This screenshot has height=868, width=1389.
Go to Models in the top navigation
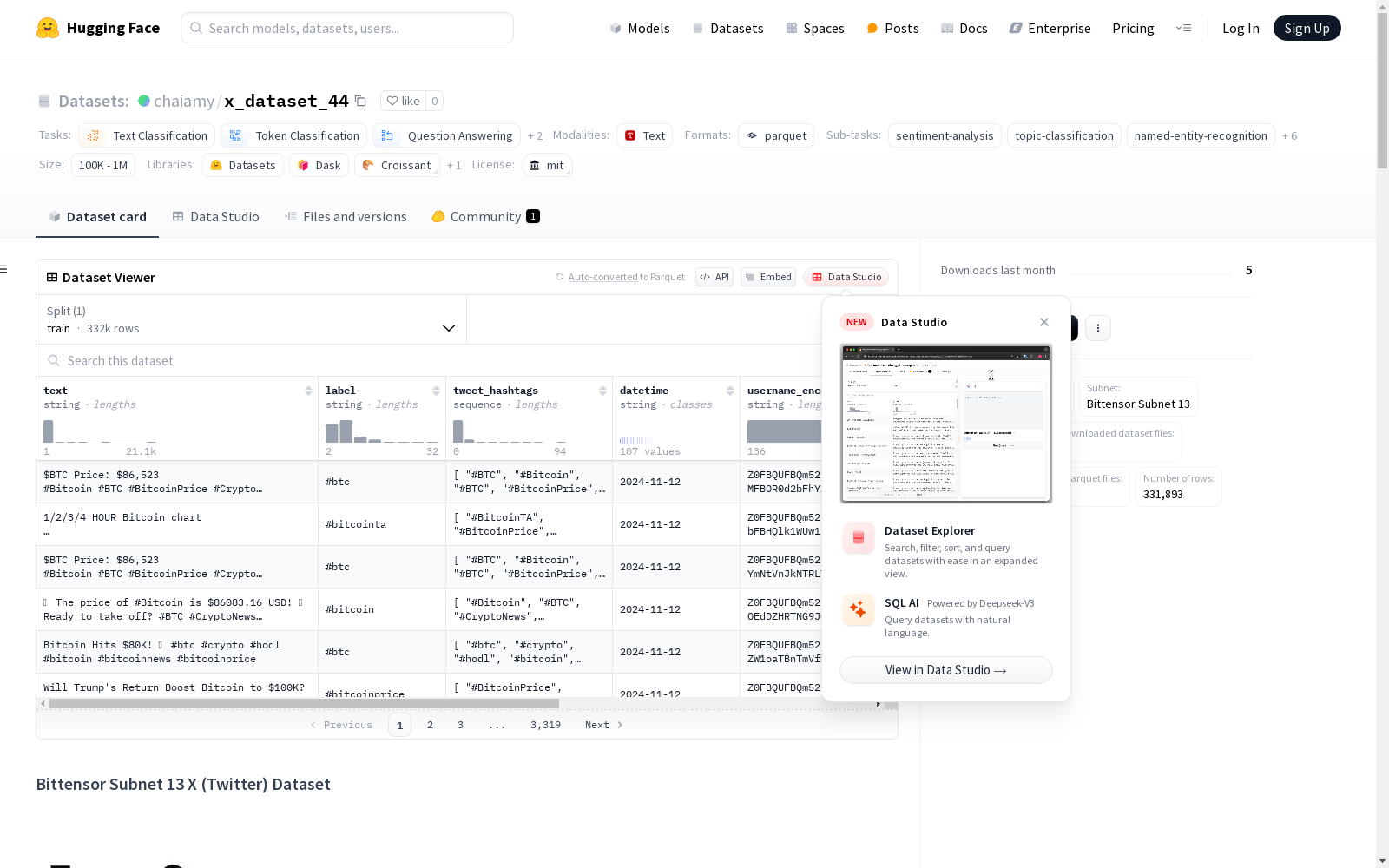tap(640, 28)
